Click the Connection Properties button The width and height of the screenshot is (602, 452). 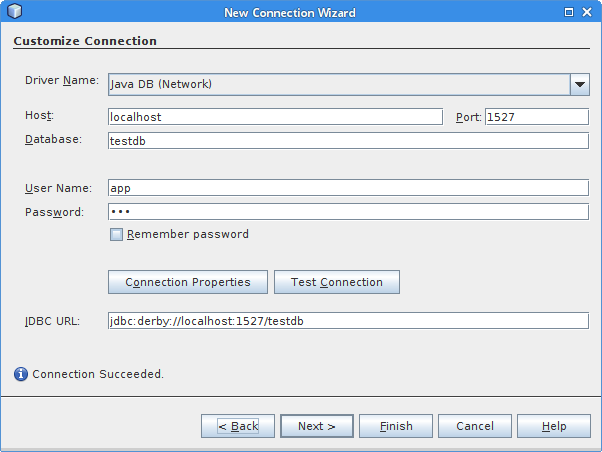[x=188, y=282]
